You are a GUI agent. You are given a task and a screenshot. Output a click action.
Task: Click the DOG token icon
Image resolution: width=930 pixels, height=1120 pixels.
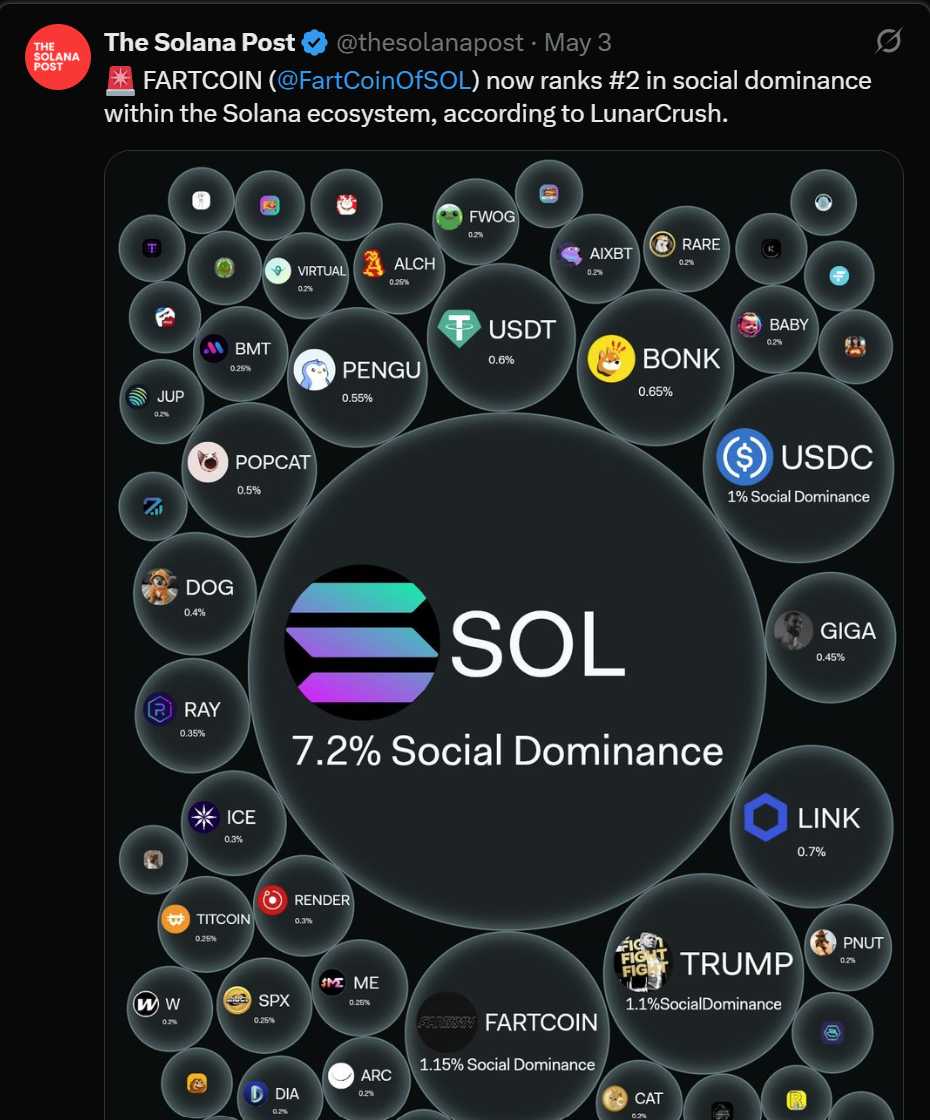click(160, 586)
